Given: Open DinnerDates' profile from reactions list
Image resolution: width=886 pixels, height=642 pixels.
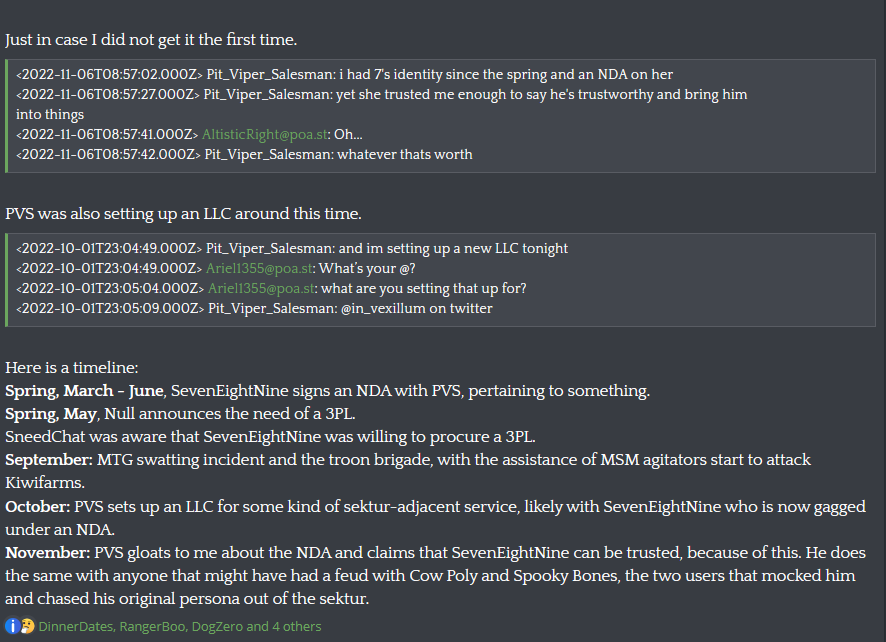Looking at the screenshot, I should pos(76,626).
